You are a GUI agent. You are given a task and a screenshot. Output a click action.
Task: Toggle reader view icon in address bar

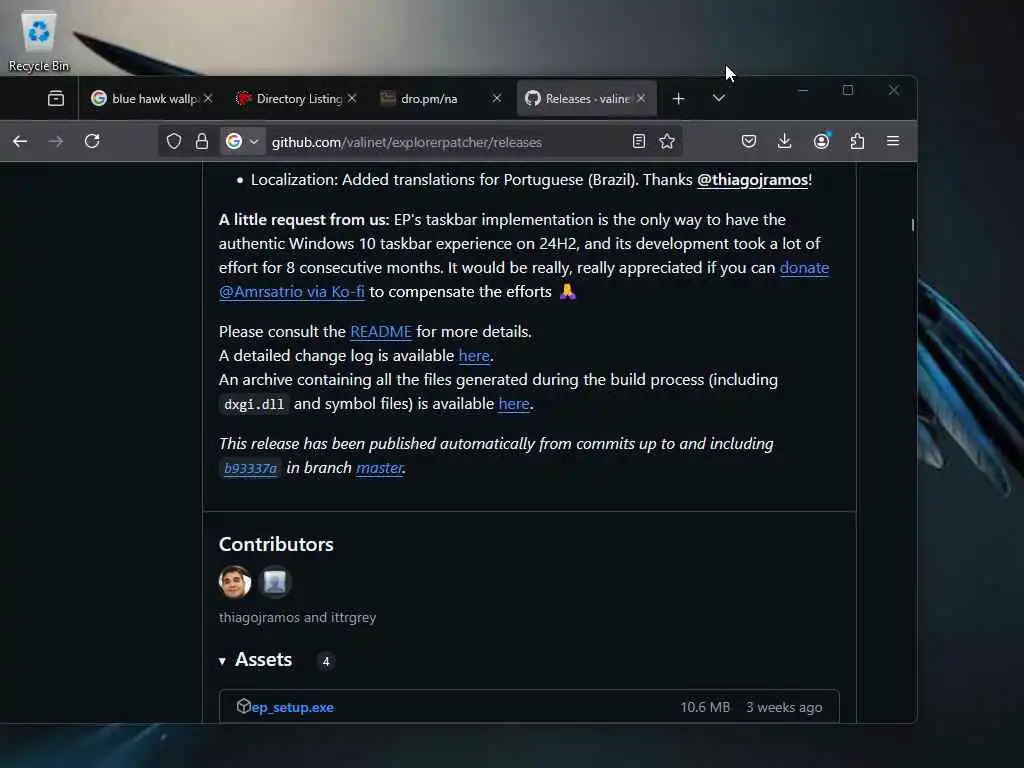click(x=639, y=141)
